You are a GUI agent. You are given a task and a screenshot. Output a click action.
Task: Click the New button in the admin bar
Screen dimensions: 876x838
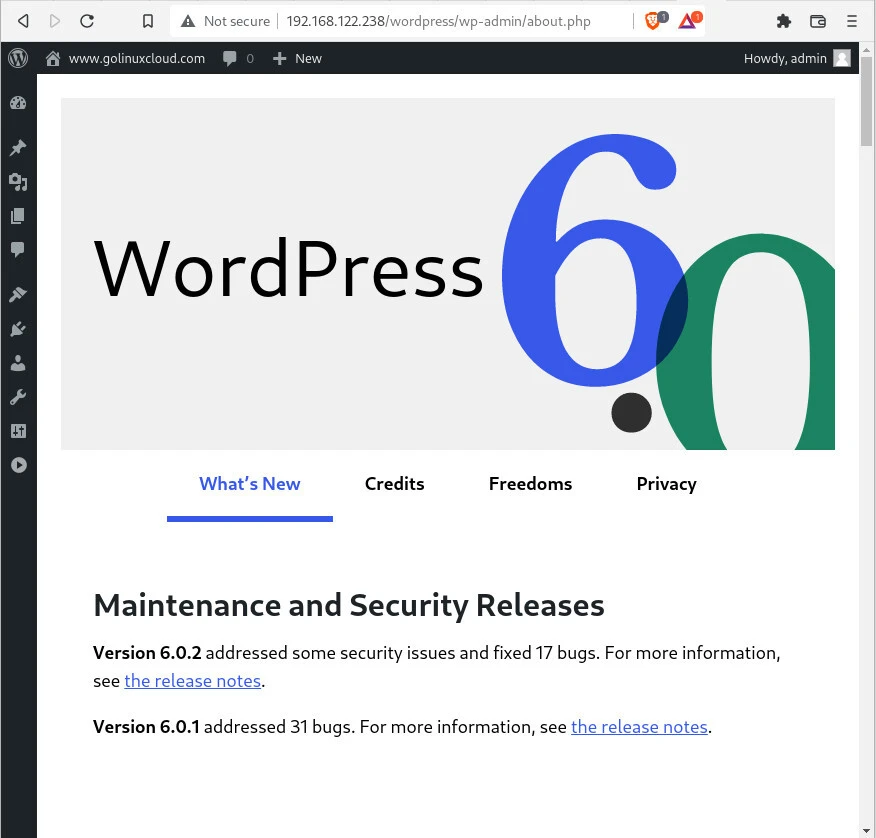tap(296, 58)
